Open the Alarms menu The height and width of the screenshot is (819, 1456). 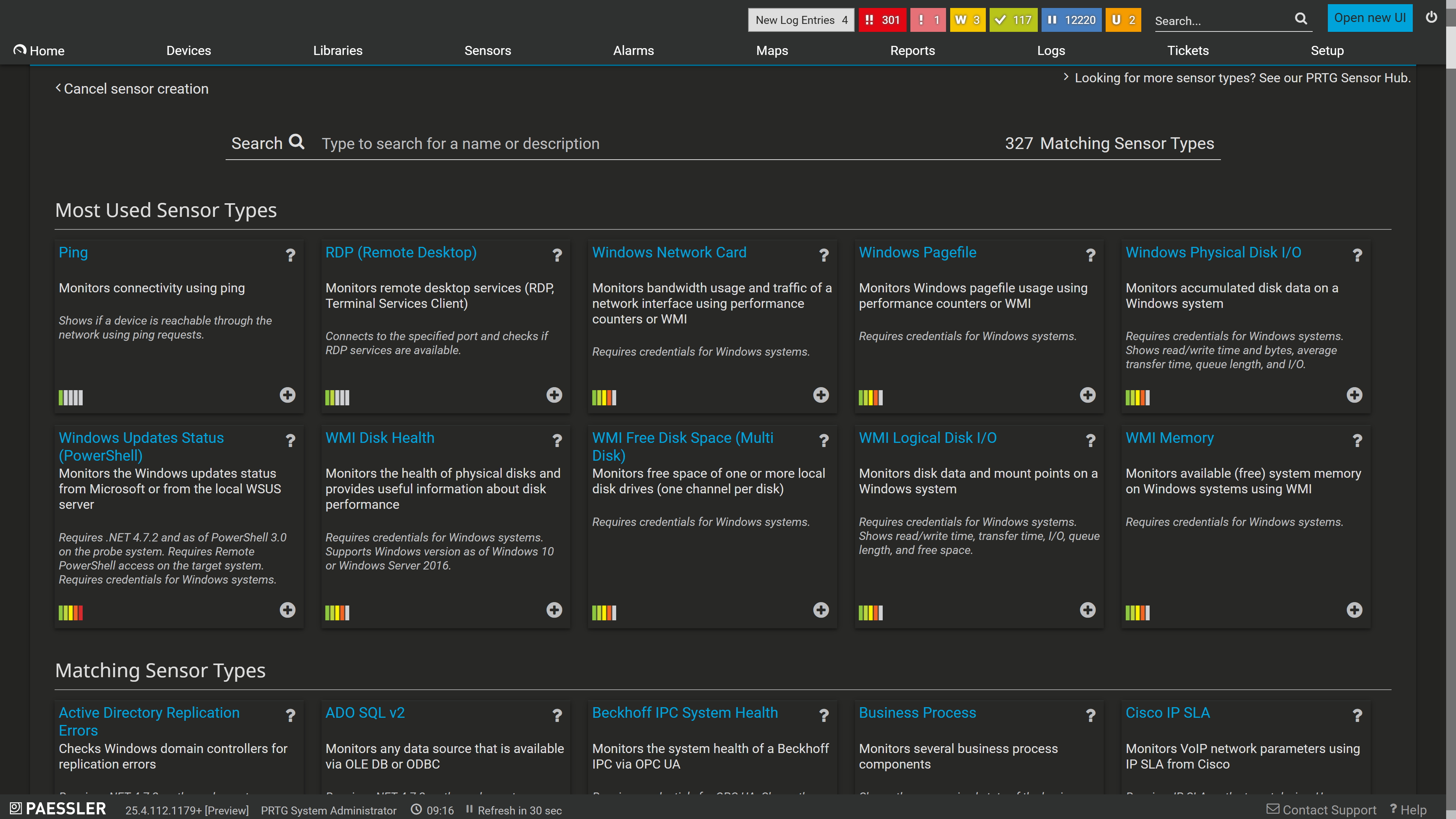(633, 50)
